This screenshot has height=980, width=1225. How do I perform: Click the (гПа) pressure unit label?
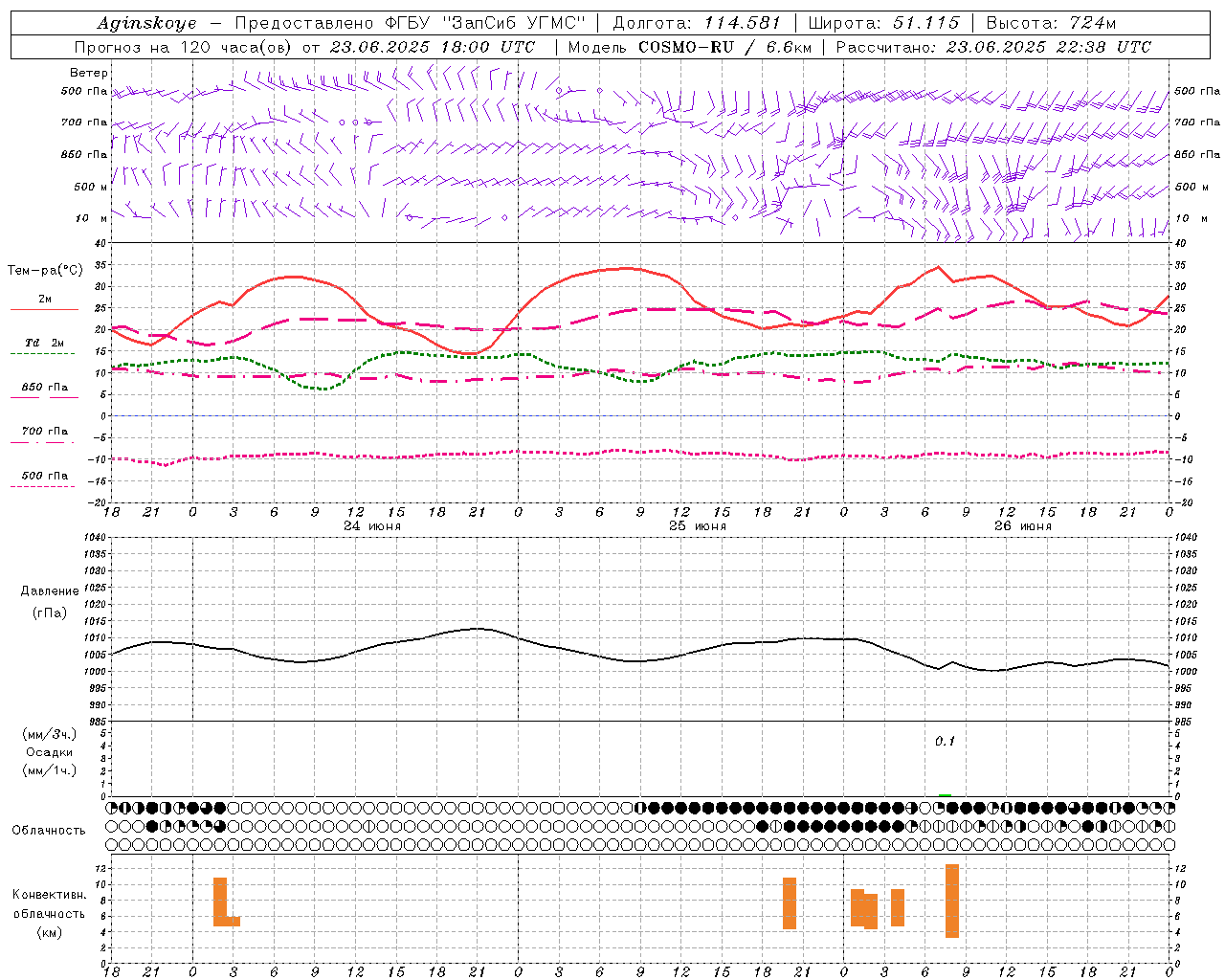tap(50, 612)
